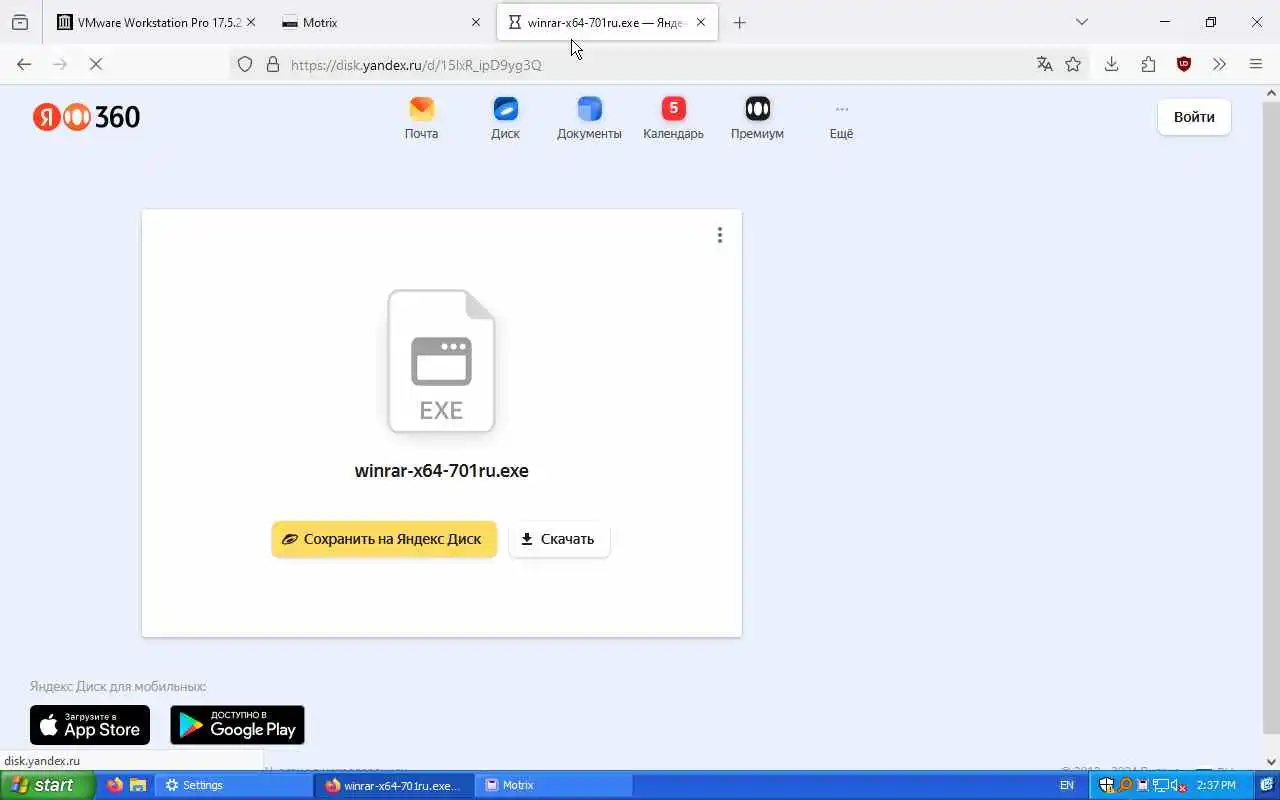Expand the Ещё services menu
This screenshot has height=800, width=1280.
(841, 118)
